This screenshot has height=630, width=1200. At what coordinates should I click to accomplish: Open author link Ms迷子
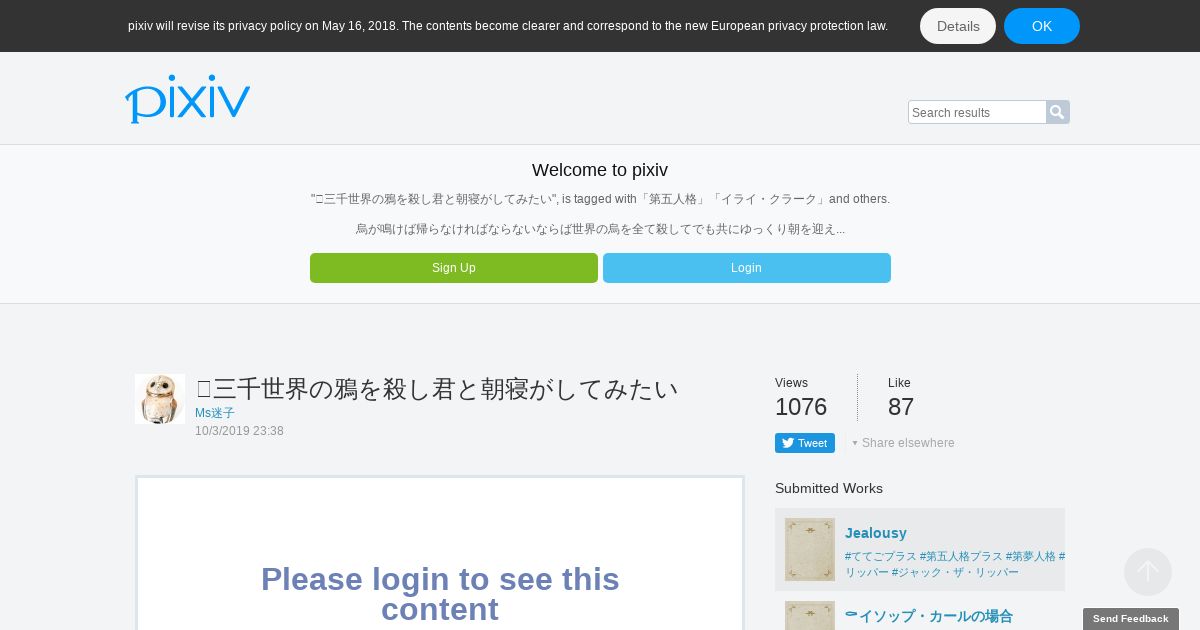(x=215, y=413)
